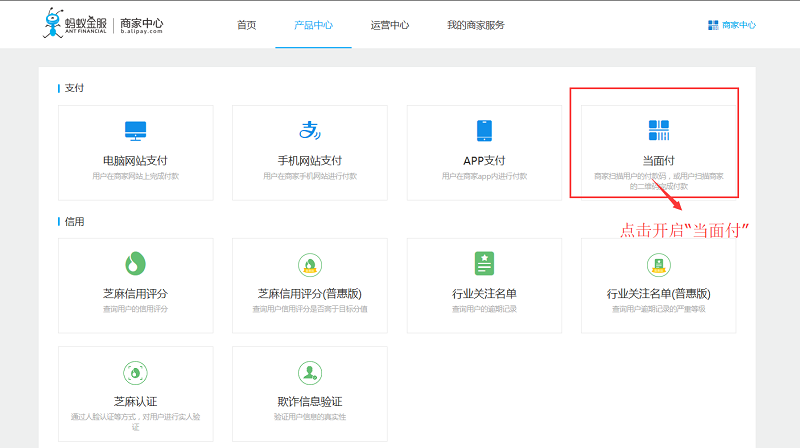Click the 芝麻信用评分 green drop icon

(x=135, y=264)
